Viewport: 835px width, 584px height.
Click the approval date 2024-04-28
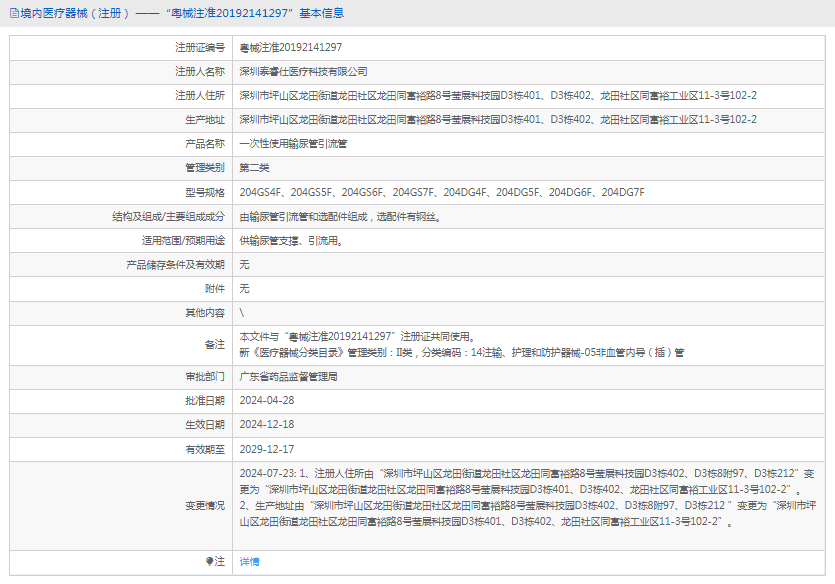tap(267, 401)
